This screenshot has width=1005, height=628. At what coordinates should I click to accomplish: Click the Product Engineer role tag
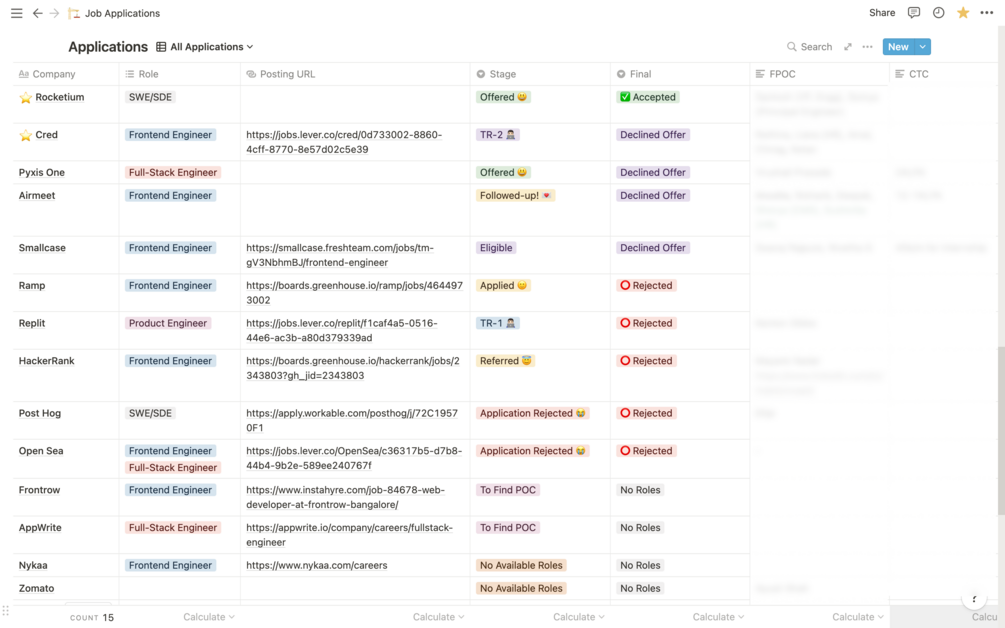pos(168,324)
